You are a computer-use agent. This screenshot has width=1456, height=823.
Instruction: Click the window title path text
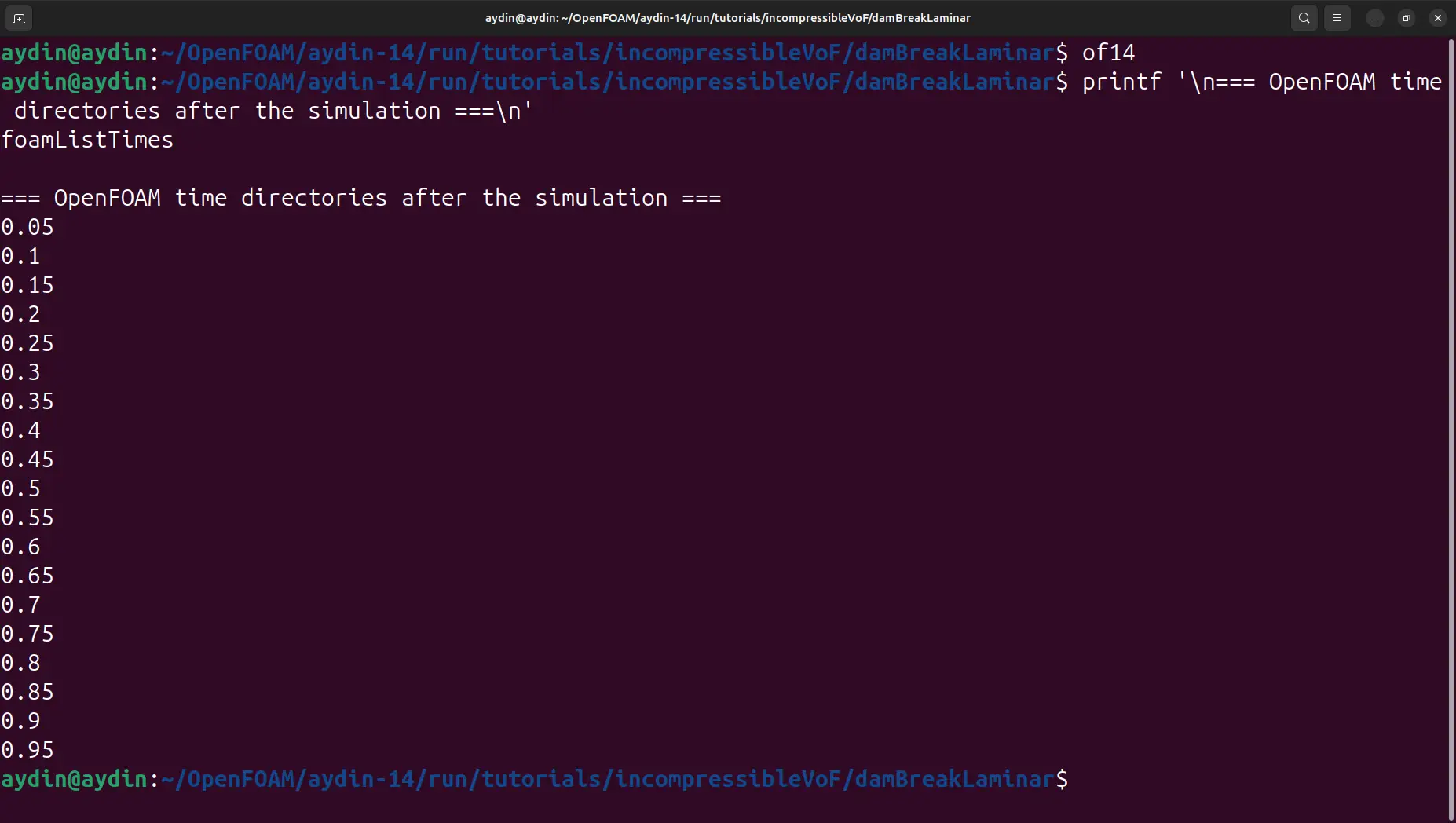point(727,18)
